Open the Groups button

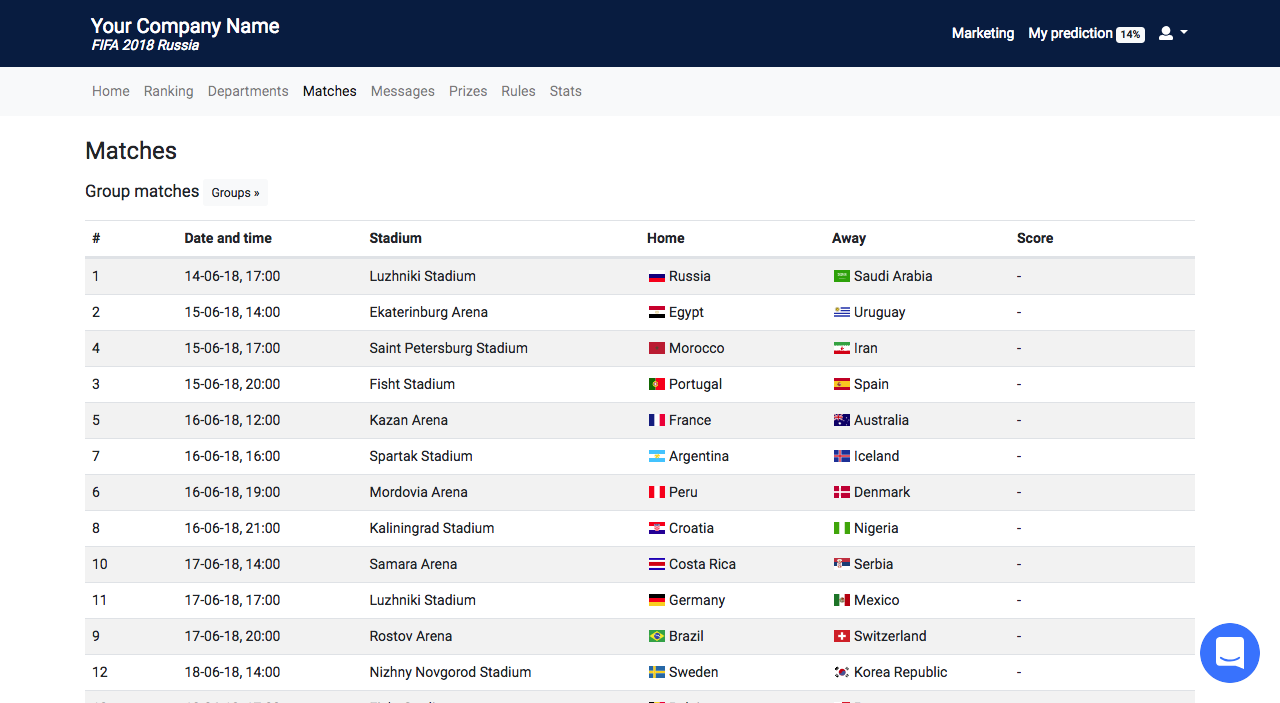pyautogui.click(x=235, y=193)
